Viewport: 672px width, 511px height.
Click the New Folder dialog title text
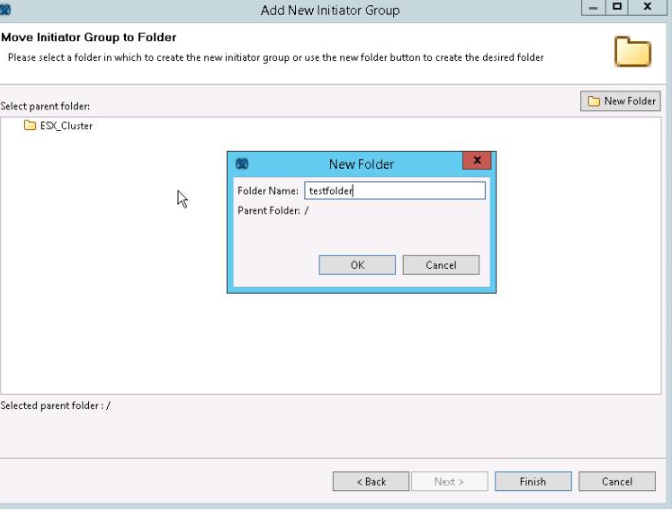click(361, 164)
